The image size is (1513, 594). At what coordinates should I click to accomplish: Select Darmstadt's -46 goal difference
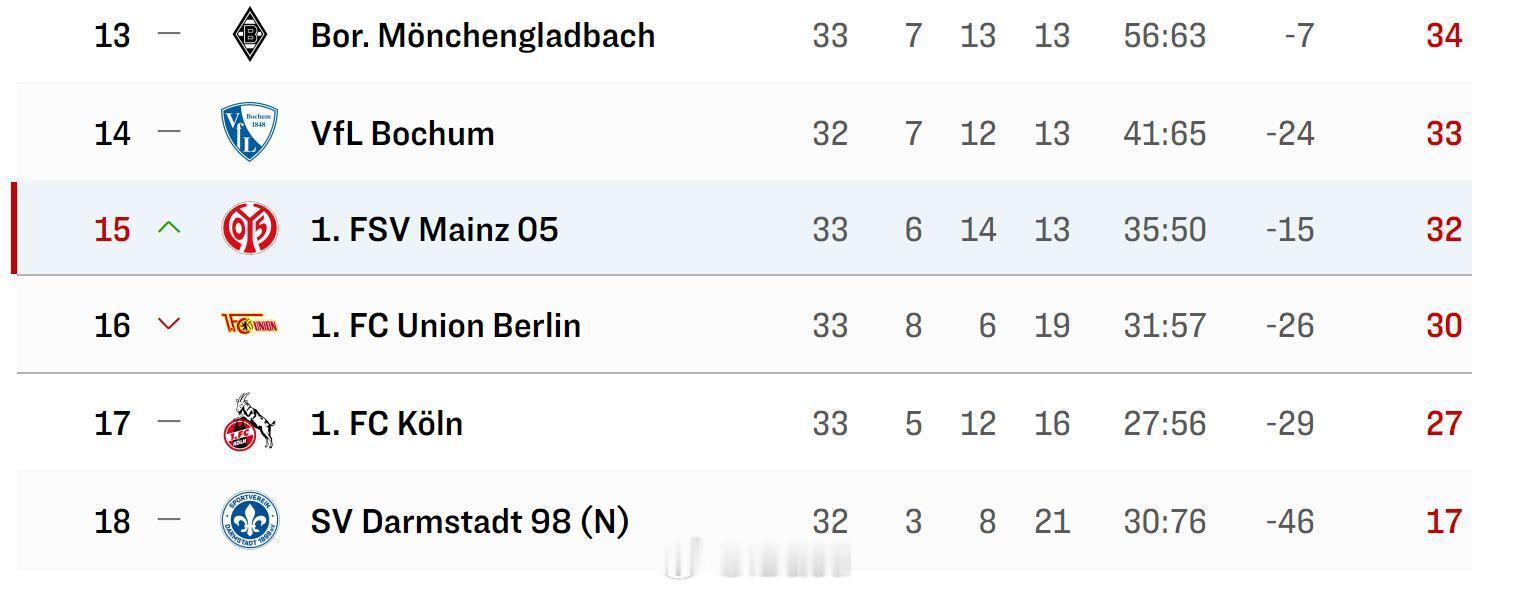pyautogui.click(x=1289, y=522)
